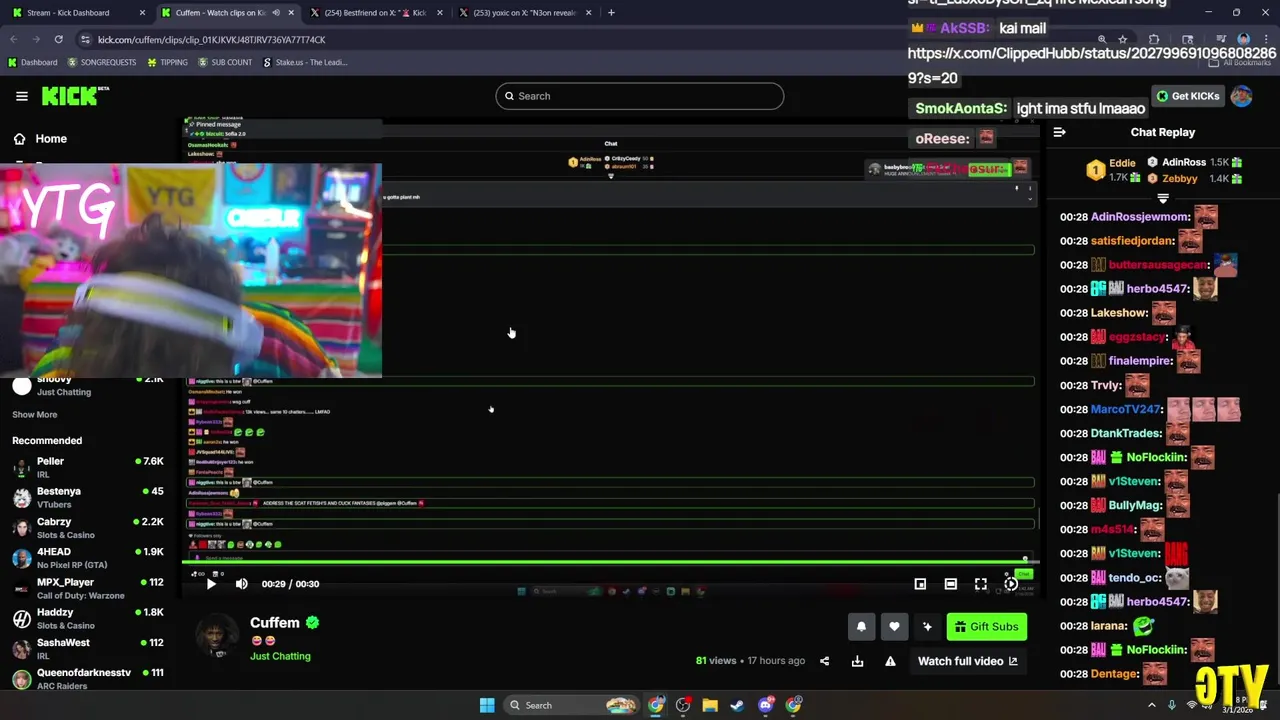1280x720 pixels.
Task: Expand the chat leaderboard arrow
Action: pos(1163,199)
